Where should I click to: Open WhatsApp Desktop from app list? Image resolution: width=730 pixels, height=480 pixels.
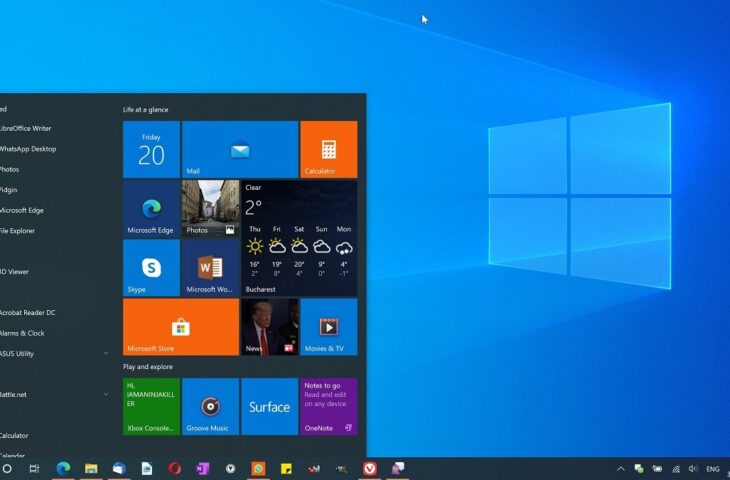tap(27, 149)
